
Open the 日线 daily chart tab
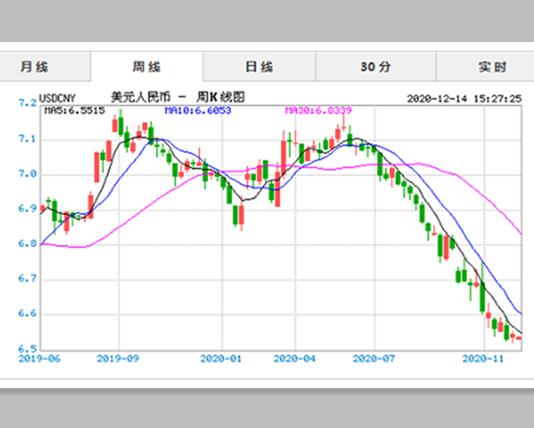(x=260, y=67)
